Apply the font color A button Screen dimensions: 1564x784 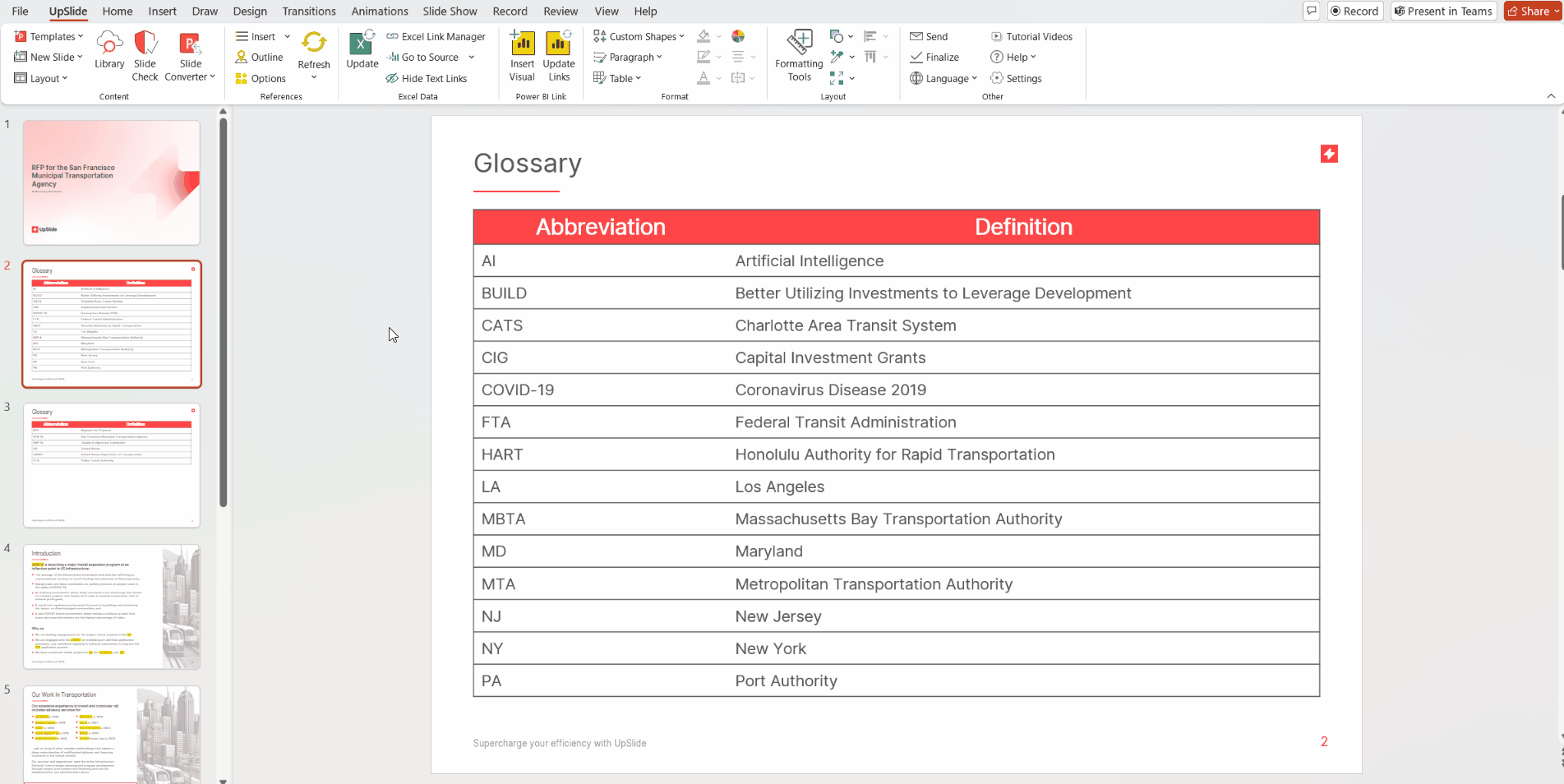pyautogui.click(x=704, y=78)
